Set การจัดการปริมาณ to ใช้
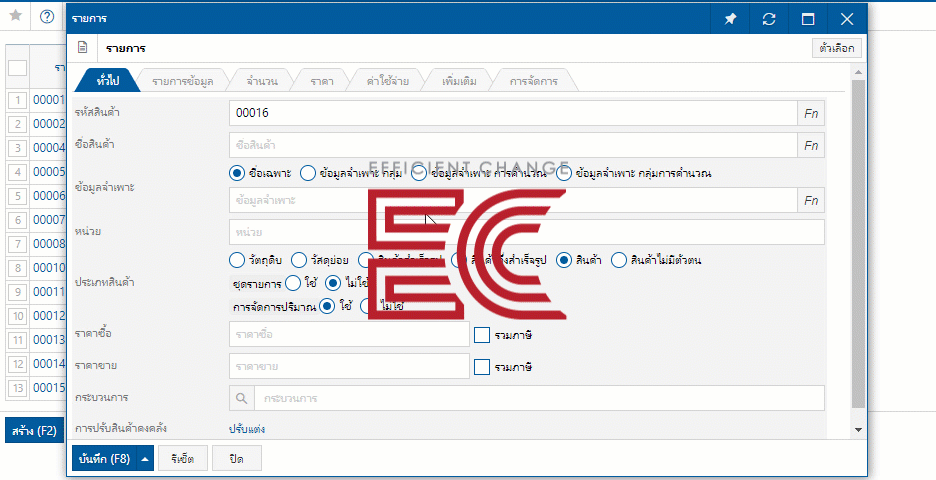Screen dimensions: 936x480 [x=327, y=306]
